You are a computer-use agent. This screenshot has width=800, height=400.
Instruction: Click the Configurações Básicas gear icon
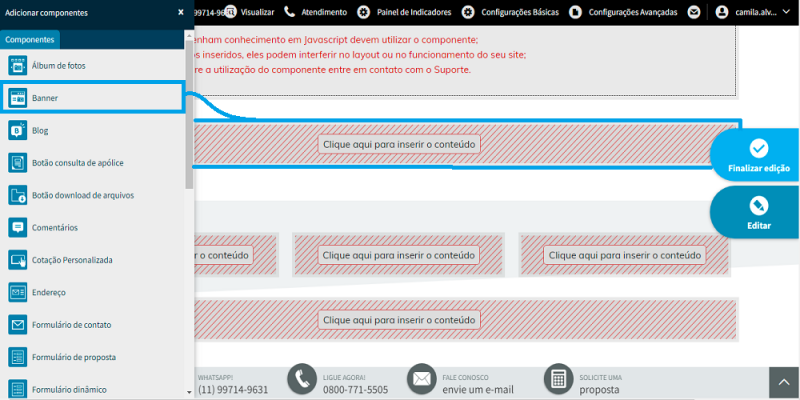(468, 12)
